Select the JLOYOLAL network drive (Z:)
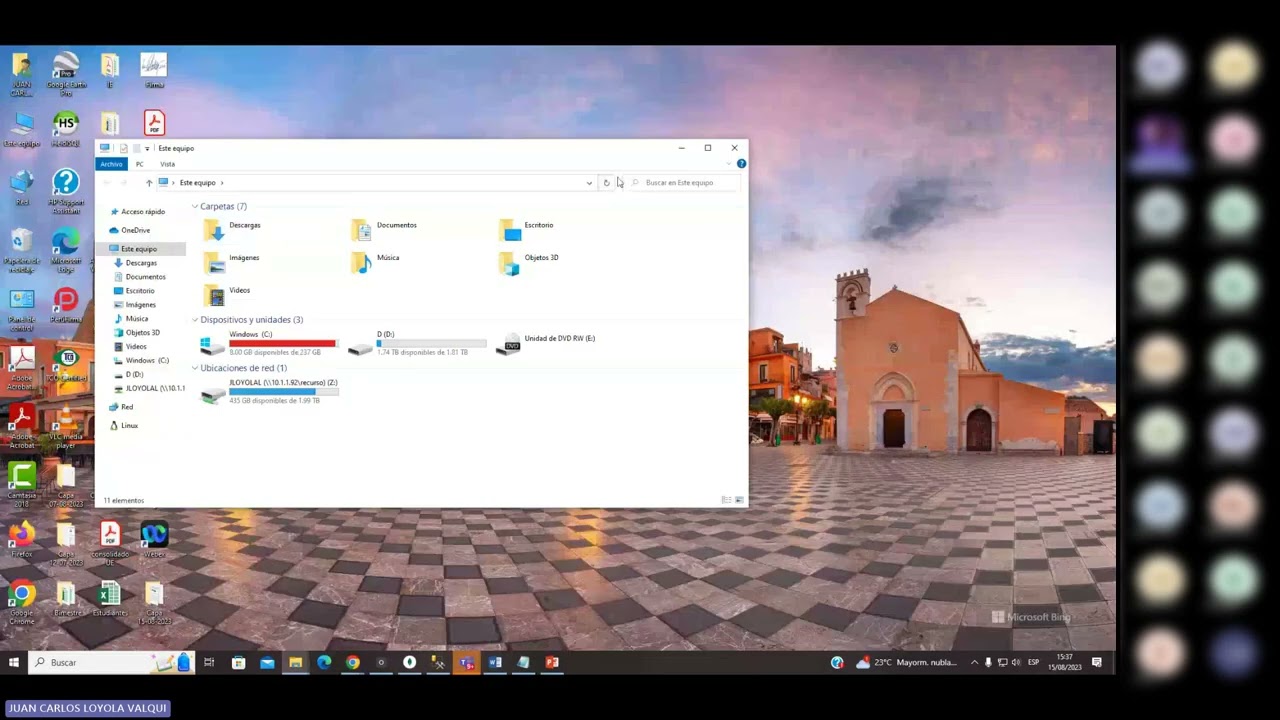The image size is (1280, 720). 269,392
